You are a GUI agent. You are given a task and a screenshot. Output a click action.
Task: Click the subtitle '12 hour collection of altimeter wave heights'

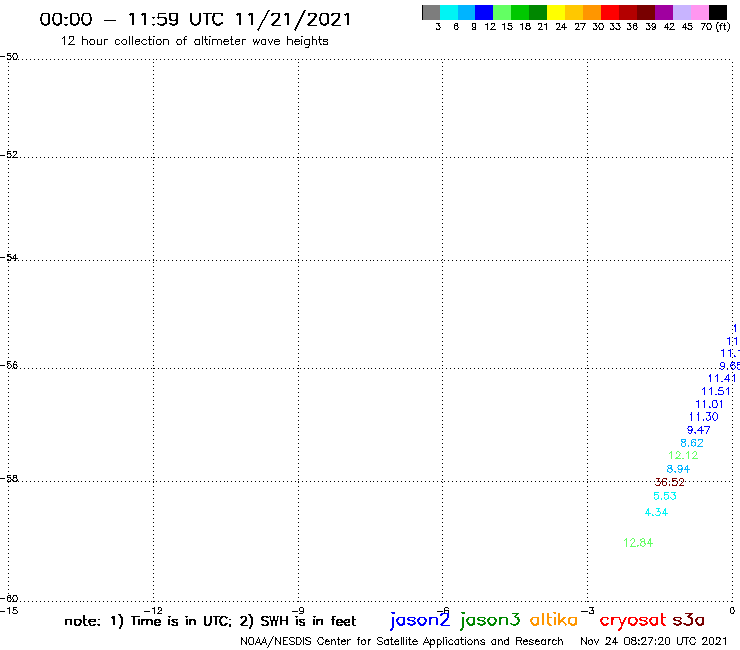(194, 41)
